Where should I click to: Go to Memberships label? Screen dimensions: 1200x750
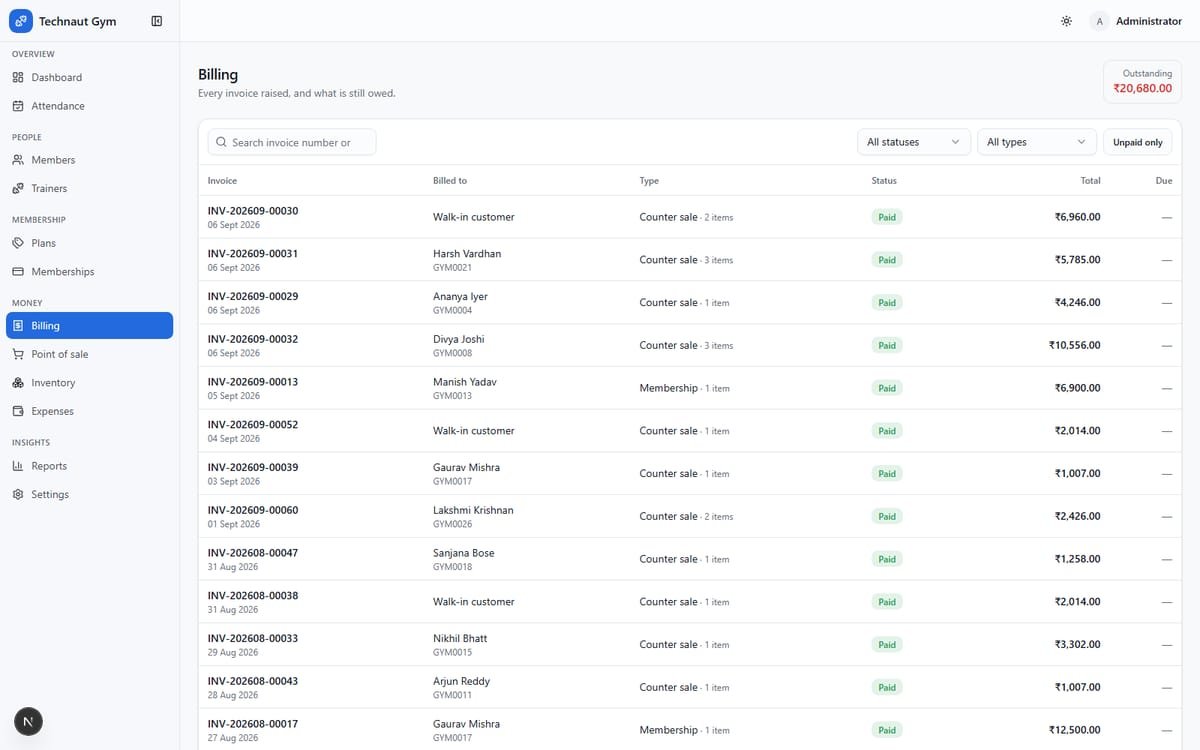(63, 271)
